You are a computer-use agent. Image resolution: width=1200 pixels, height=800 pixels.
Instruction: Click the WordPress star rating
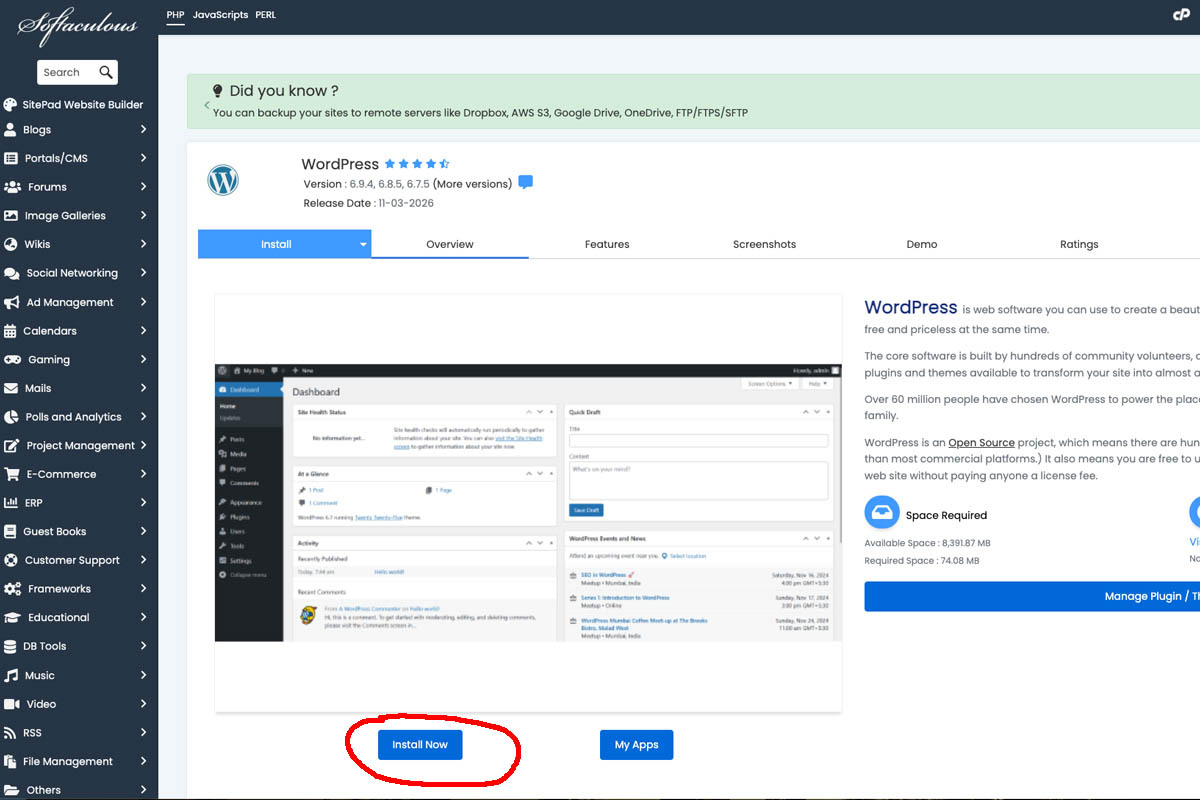tap(417, 164)
